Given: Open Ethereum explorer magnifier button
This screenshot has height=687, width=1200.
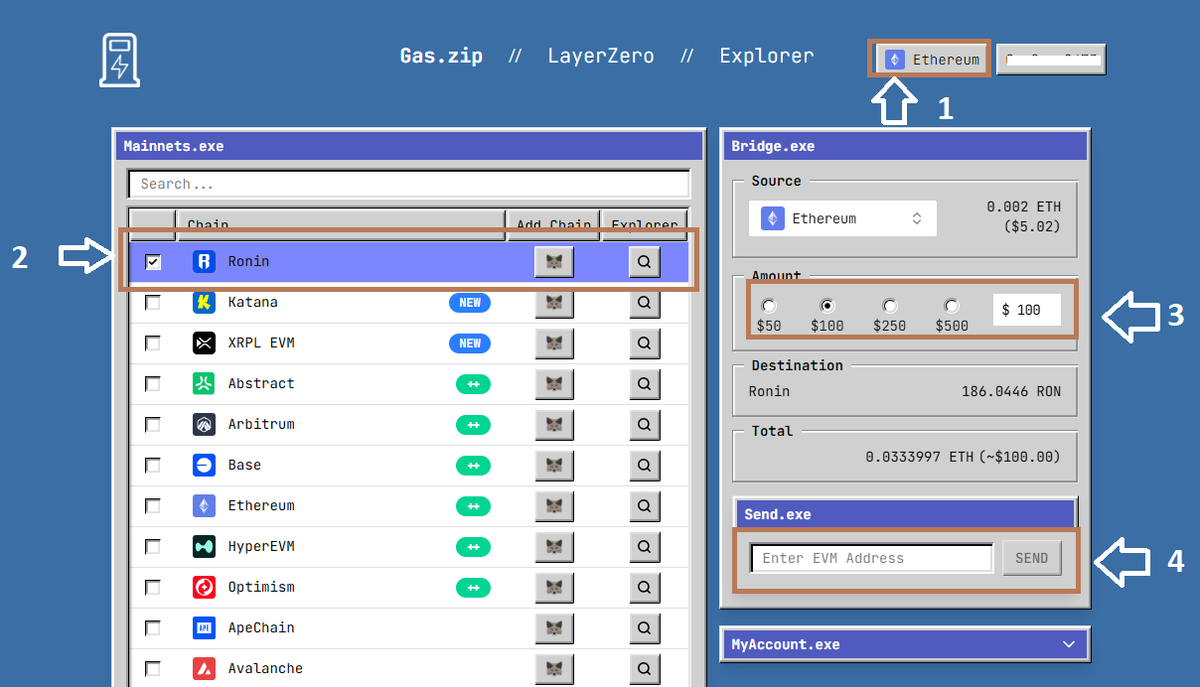Looking at the screenshot, I should pyautogui.click(x=645, y=506).
